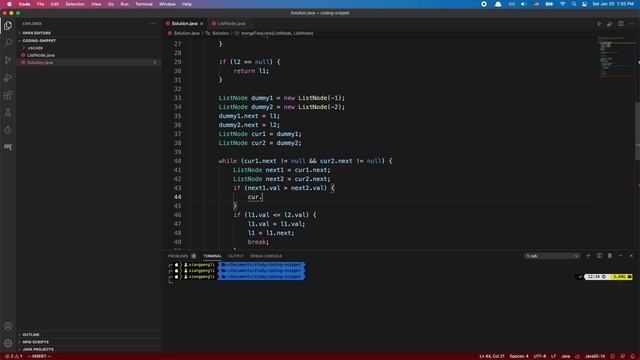Open macOS Control Center icon

click(584, 4)
